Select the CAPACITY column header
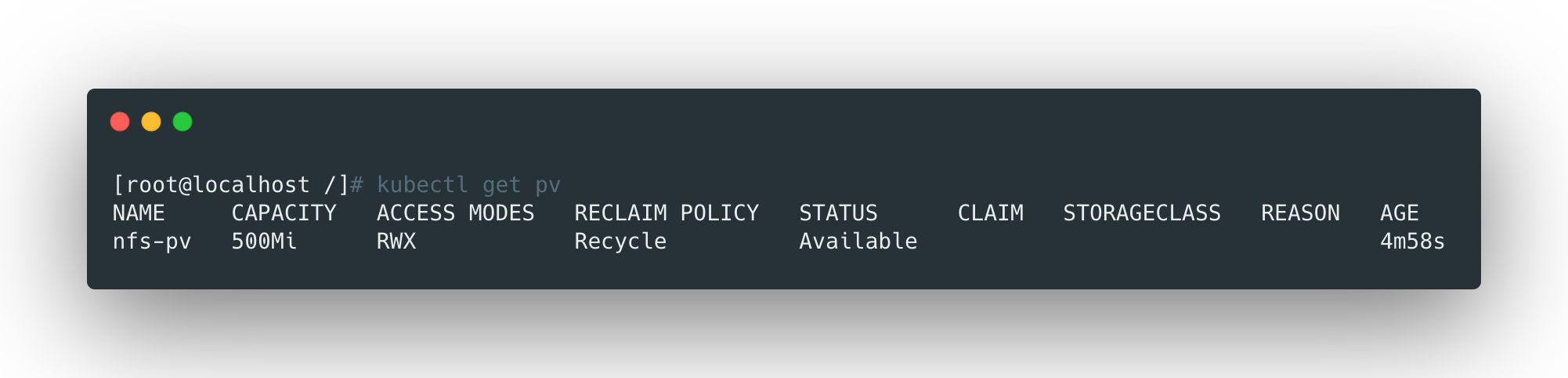Image resolution: width=1568 pixels, height=378 pixels. [284, 213]
